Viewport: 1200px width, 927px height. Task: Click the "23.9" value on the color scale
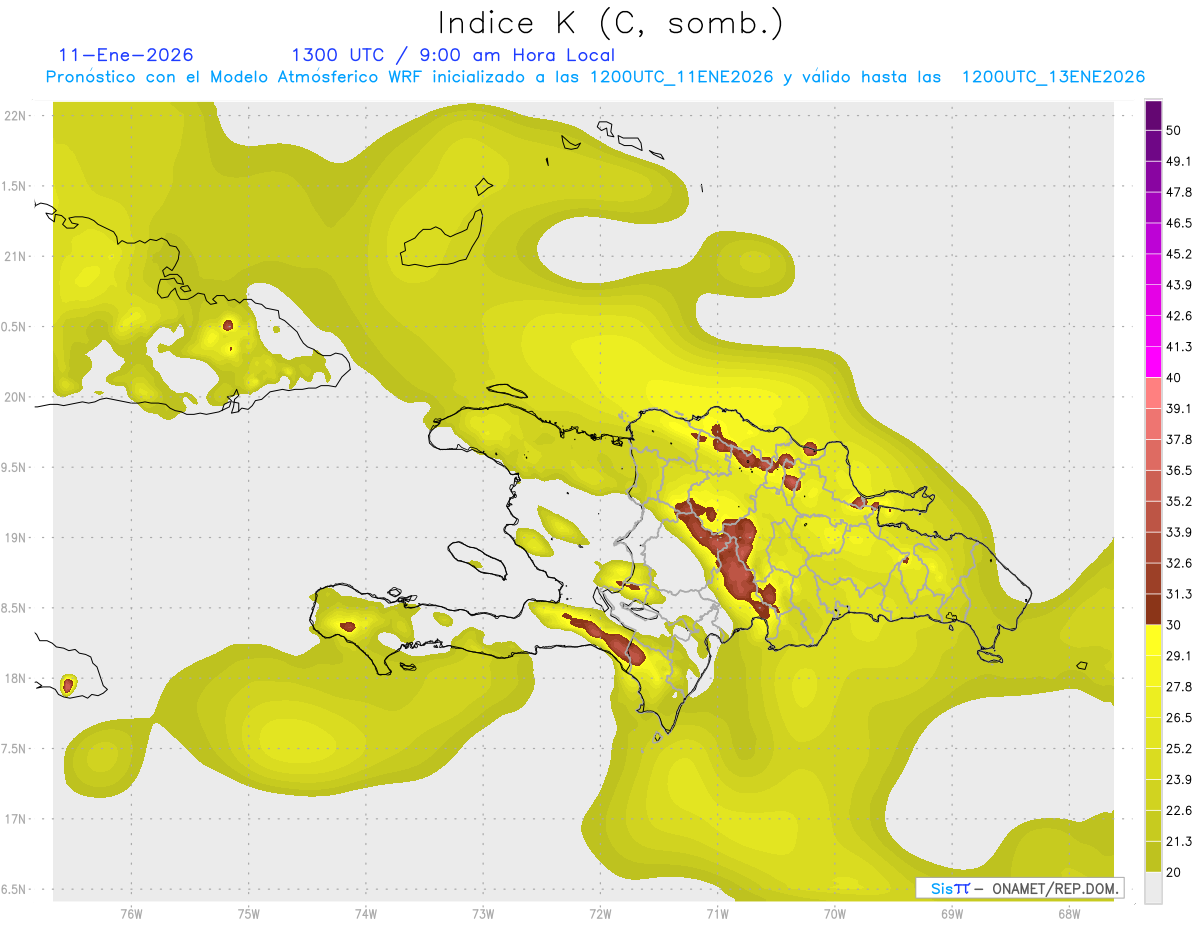coord(1179,780)
